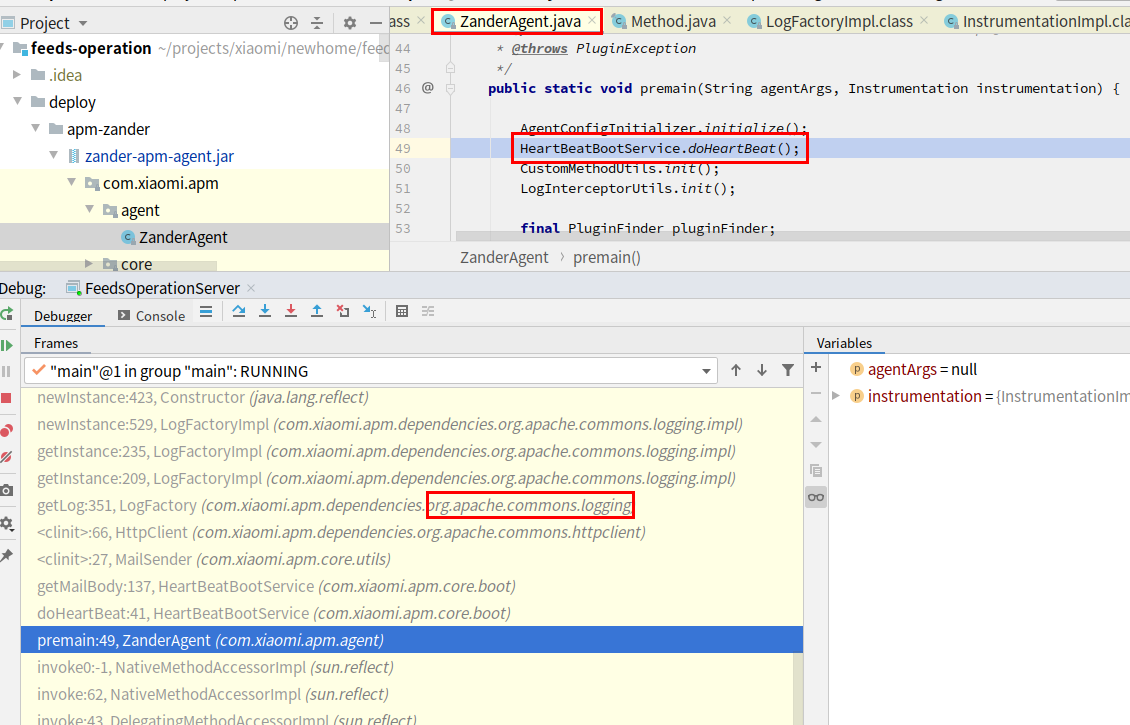Collapse zander-apm-agent.jar node
The image size is (1130, 725).
click(x=53, y=155)
